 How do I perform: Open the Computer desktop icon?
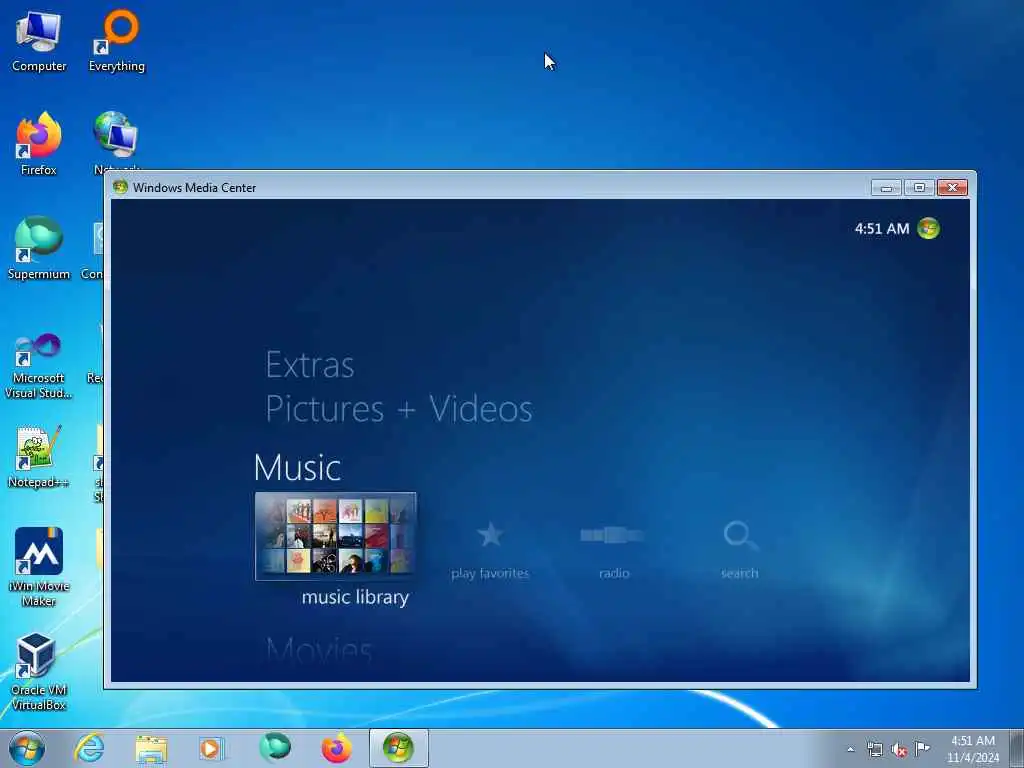coord(39,42)
